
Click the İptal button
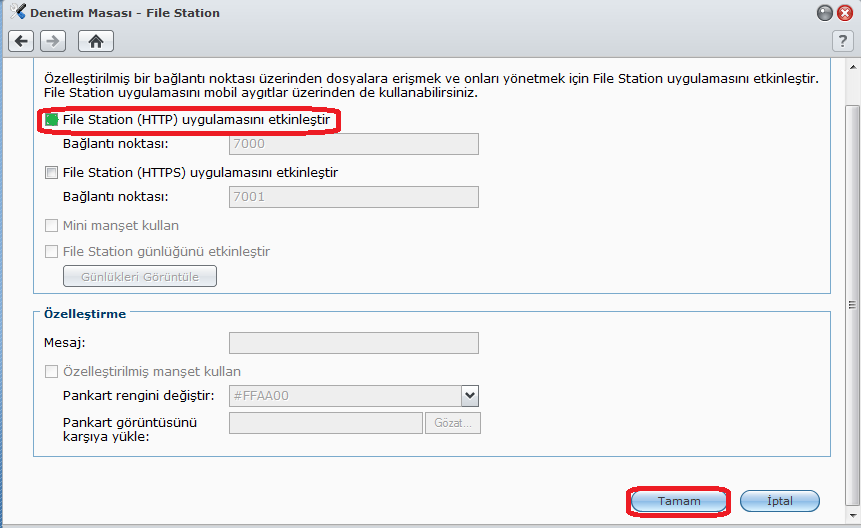(x=779, y=500)
